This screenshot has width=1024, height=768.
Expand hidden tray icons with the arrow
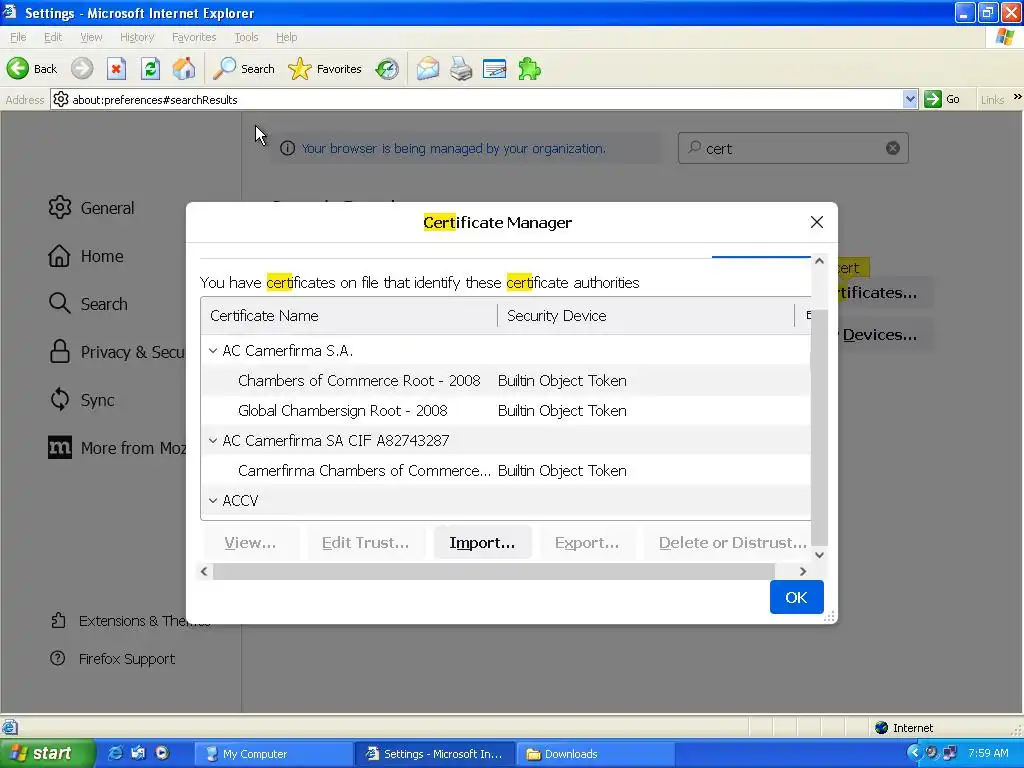coord(914,753)
